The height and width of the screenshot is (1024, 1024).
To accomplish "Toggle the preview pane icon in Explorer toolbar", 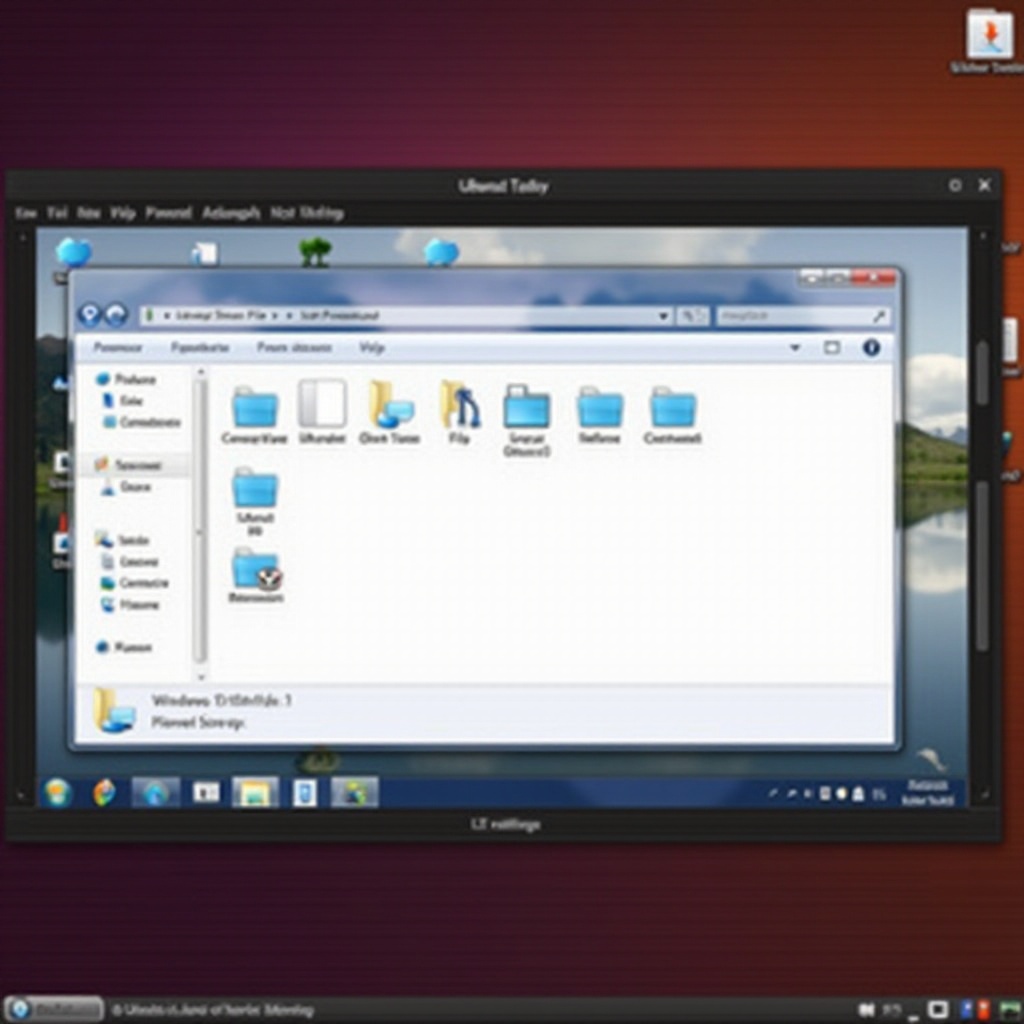I will [832, 347].
